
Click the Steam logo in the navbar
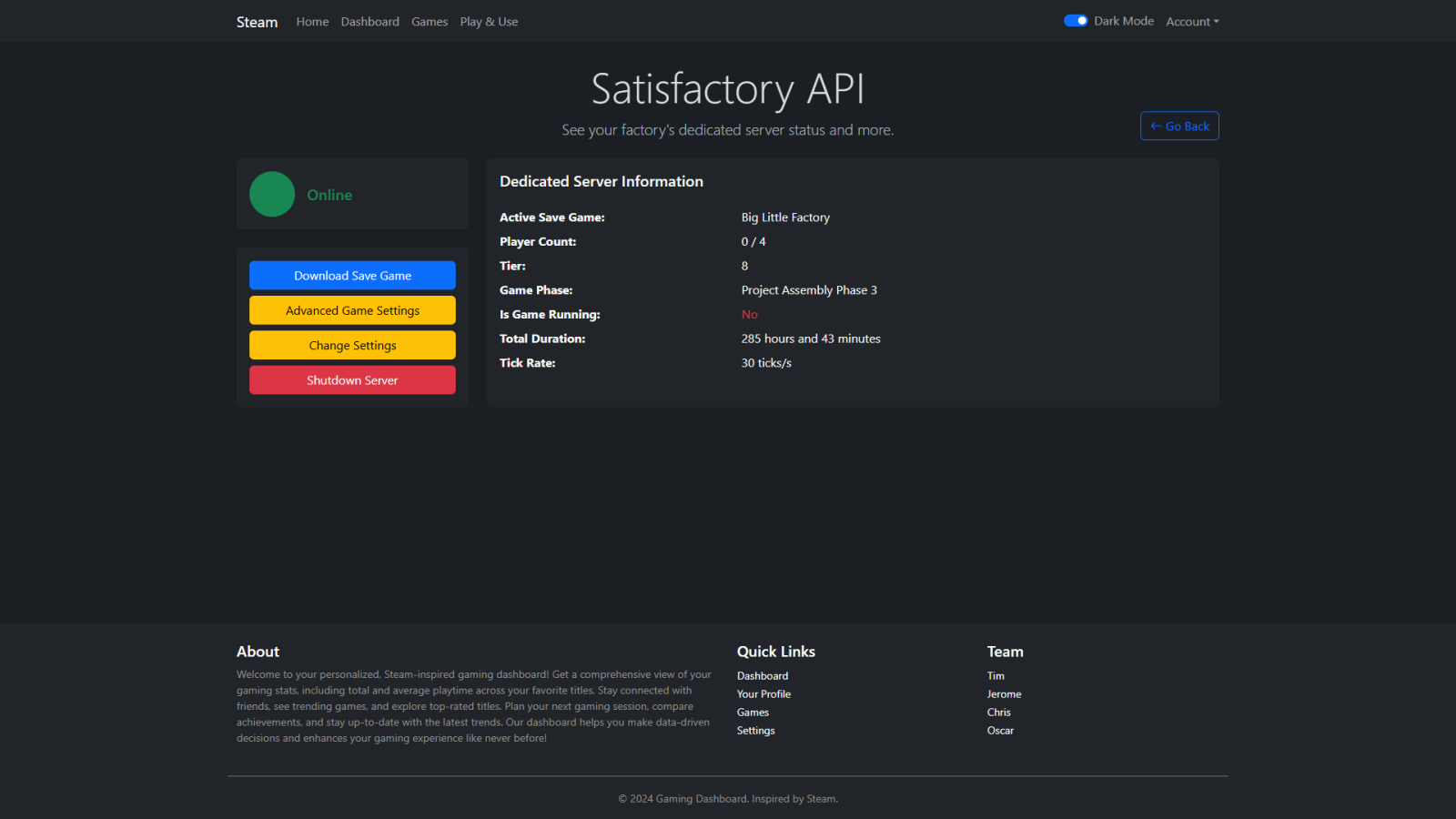(257, 21)
